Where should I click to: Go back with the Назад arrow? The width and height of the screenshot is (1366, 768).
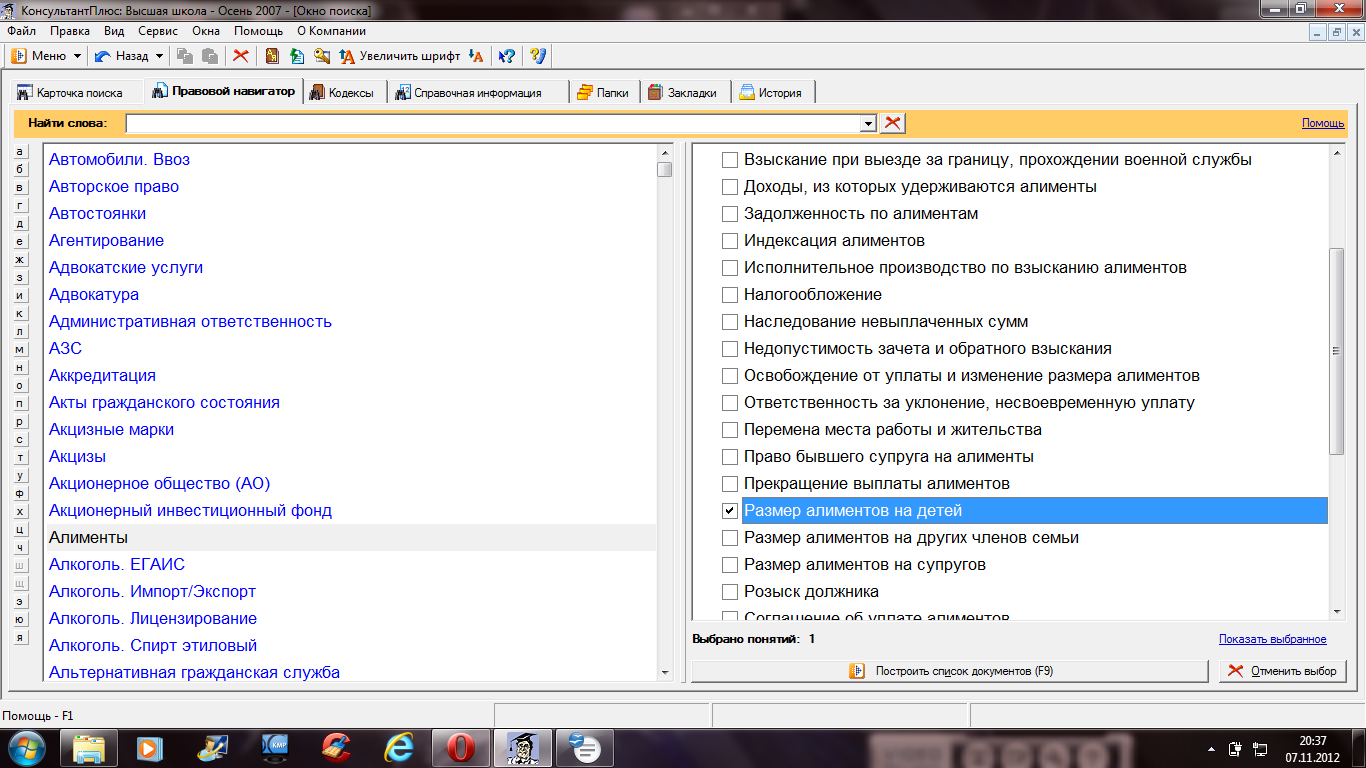click(x=122, y=56)
